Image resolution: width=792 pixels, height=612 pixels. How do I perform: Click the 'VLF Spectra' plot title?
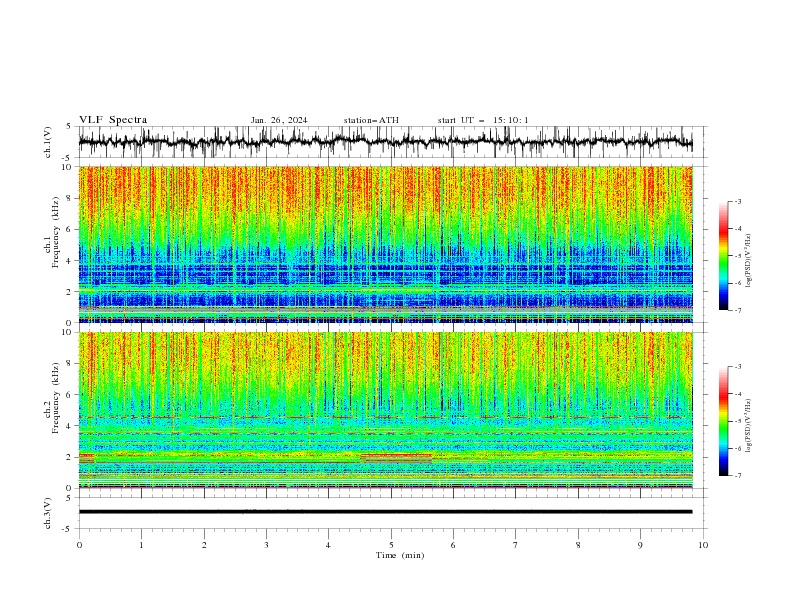coord(113,120)
